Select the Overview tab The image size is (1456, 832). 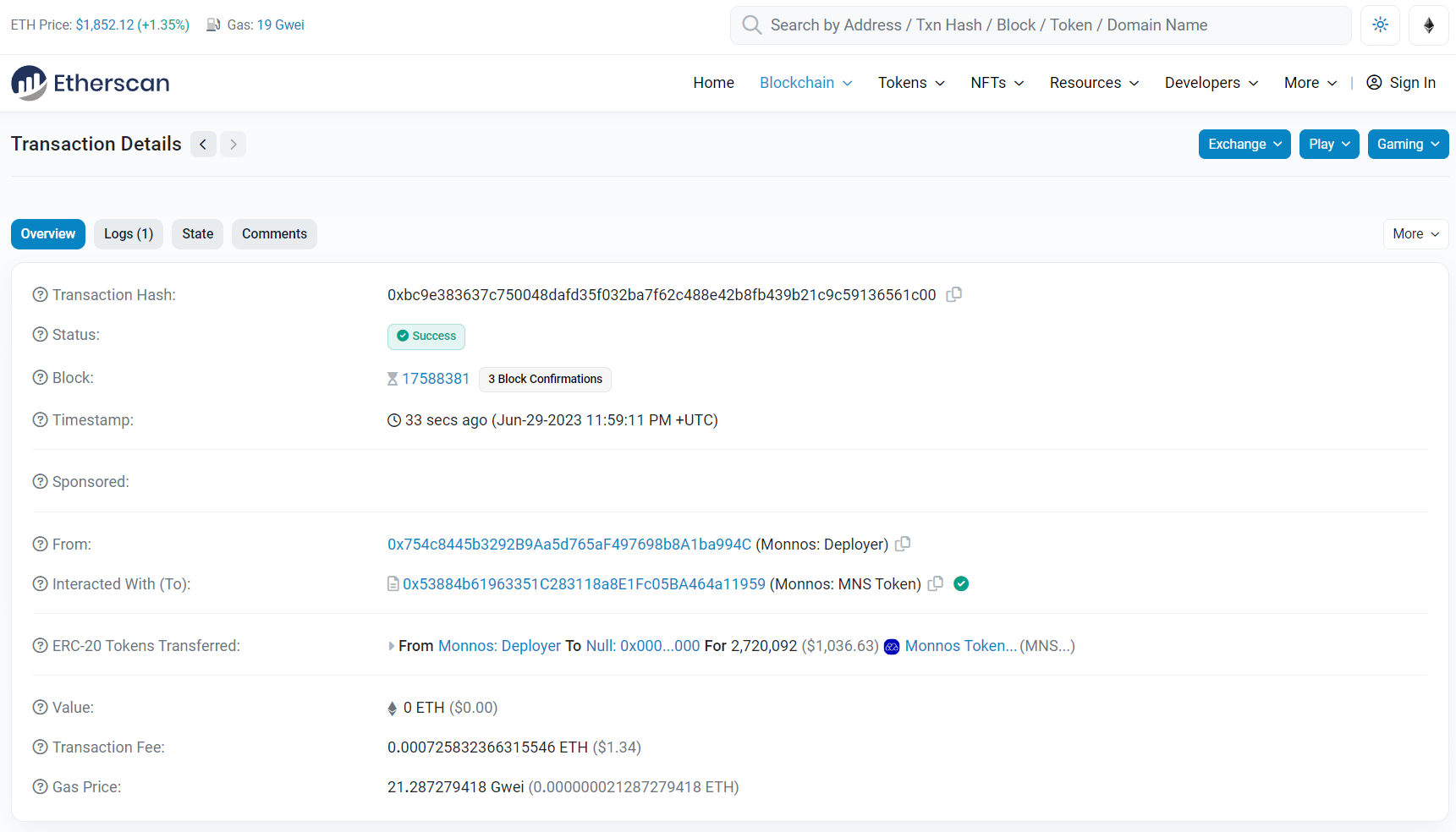48,233
